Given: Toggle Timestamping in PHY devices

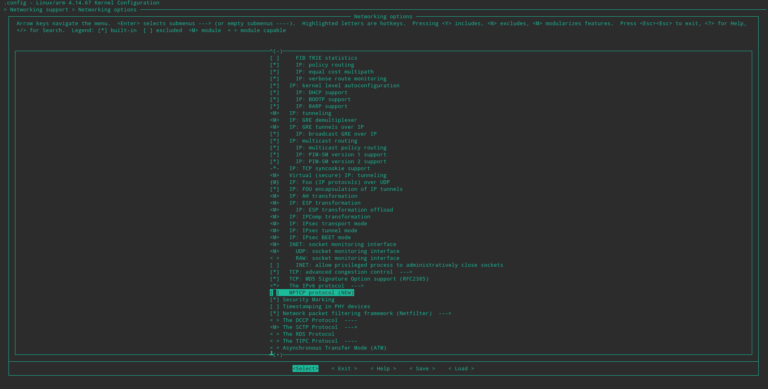Looking at the screenshot, I should (320, 306).
